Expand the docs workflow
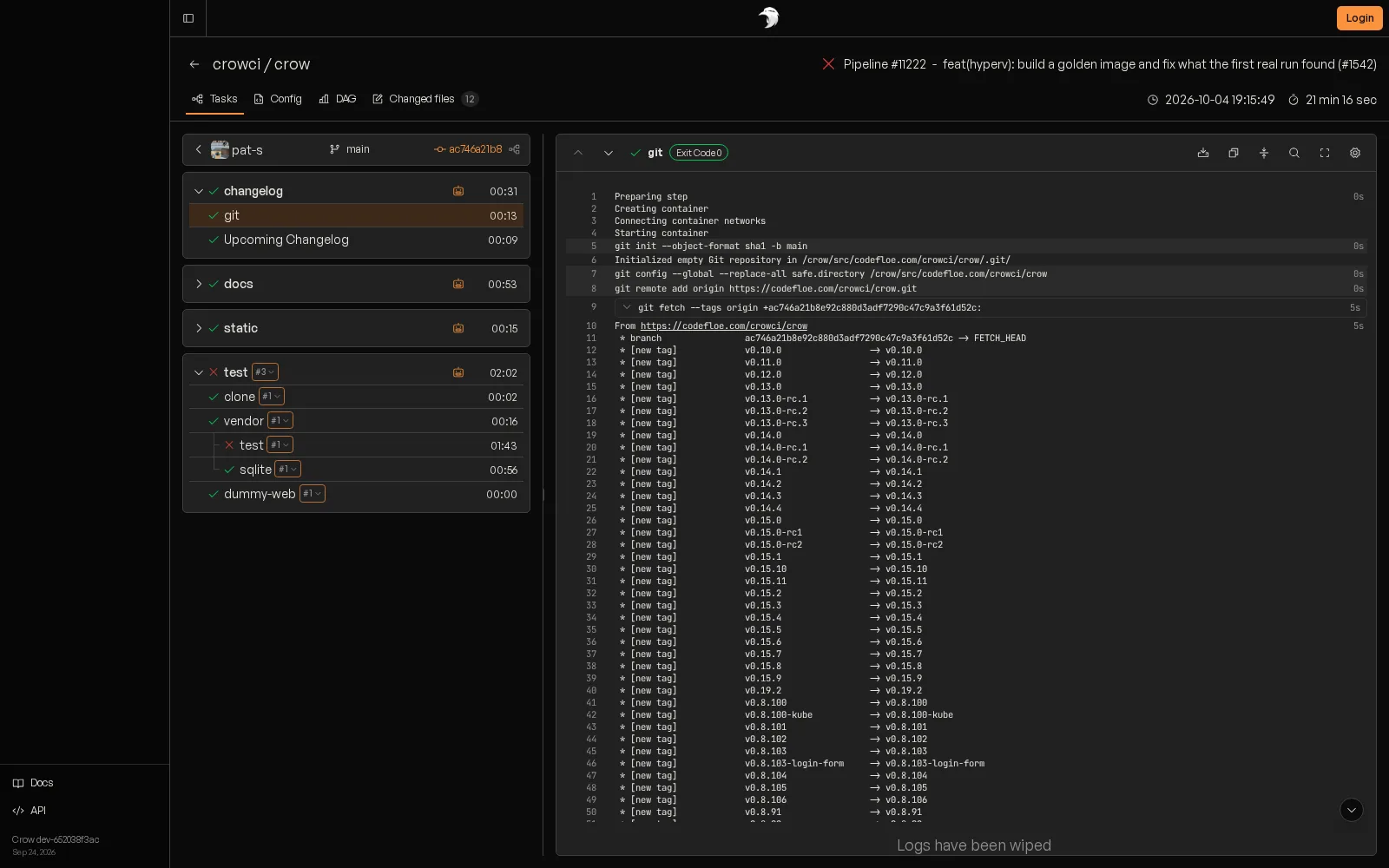Screen dimensions: 1389x868 [x=199, y=284]
